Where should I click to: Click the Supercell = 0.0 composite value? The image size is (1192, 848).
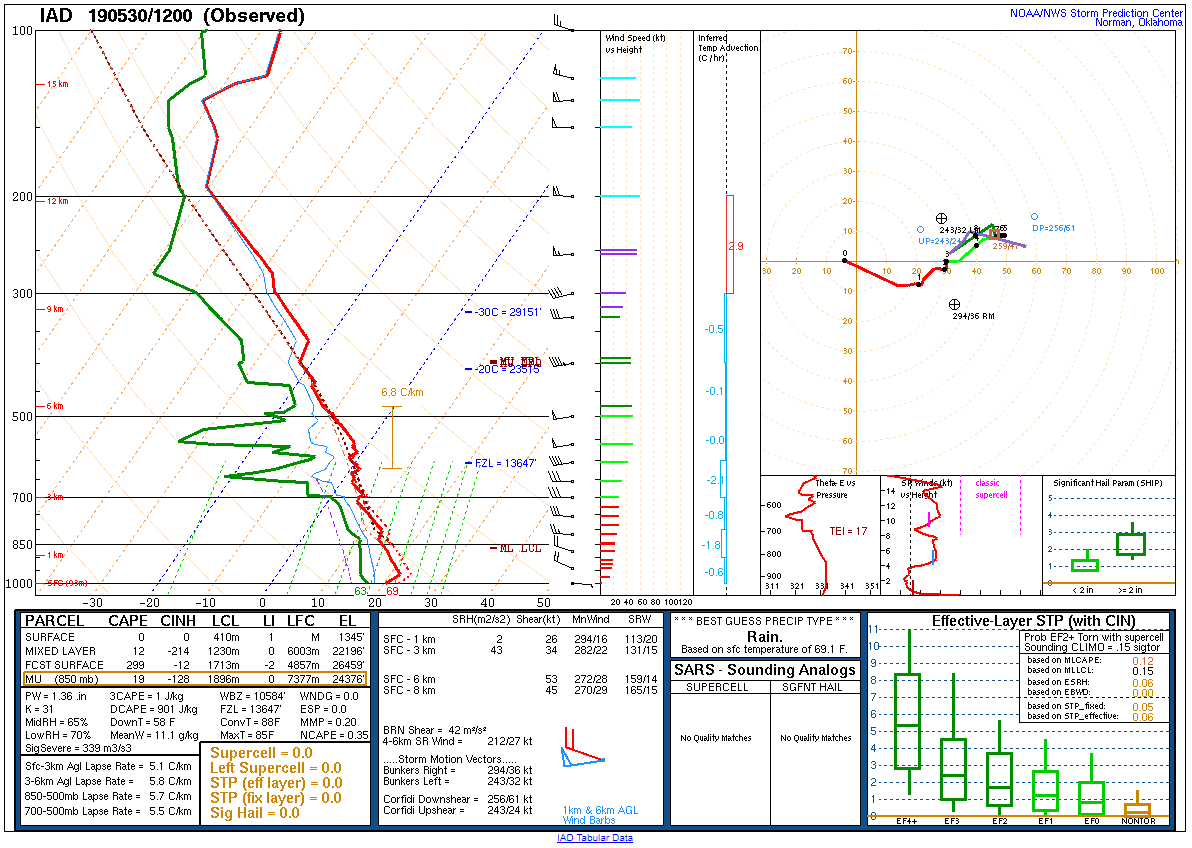point(262,753)
